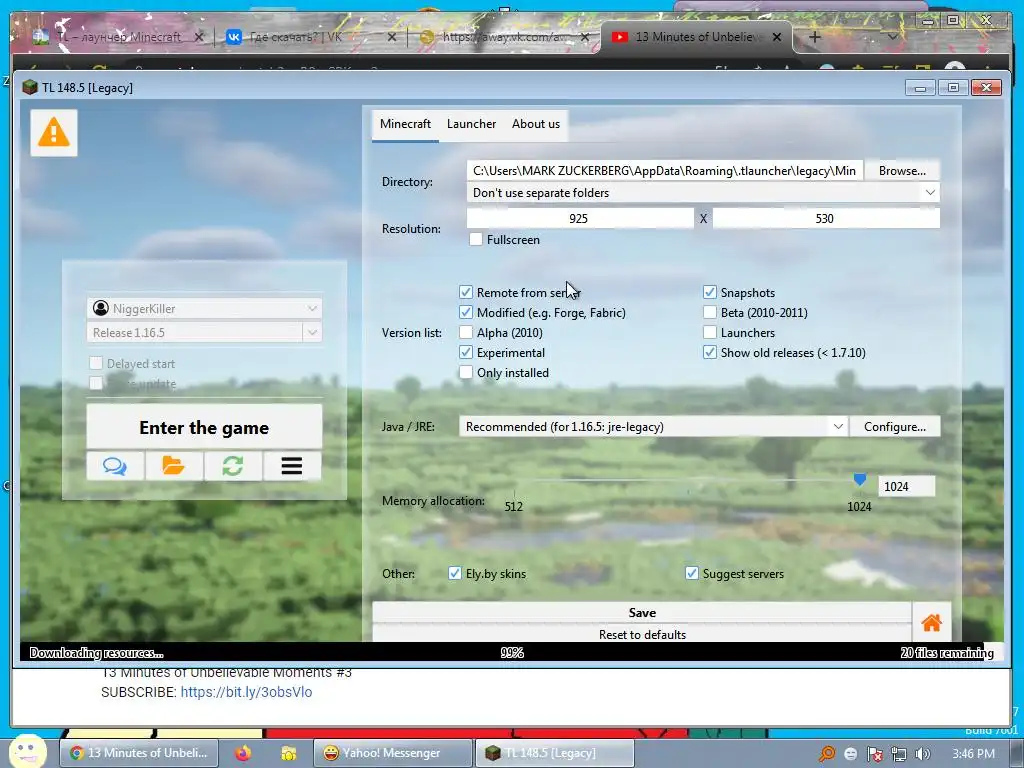Uncheck Show old releases (< 1.7.10)
Screen dimensions: 1024x768
(710, 353)
